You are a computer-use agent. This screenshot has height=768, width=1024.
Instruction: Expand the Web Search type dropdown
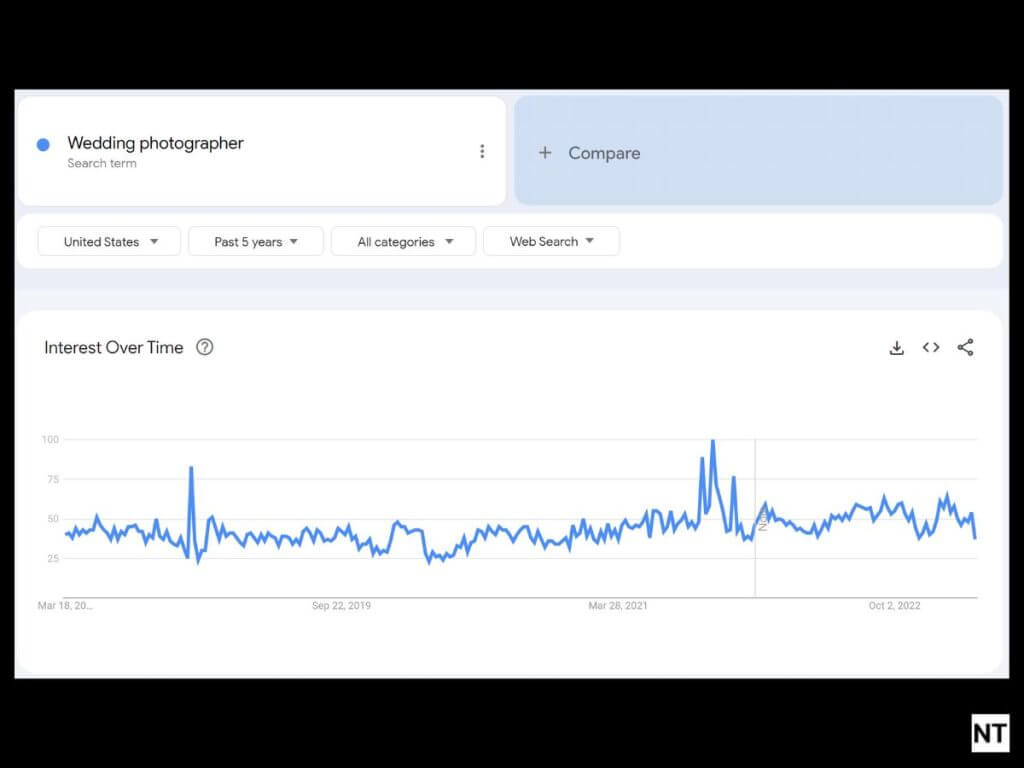551,241
